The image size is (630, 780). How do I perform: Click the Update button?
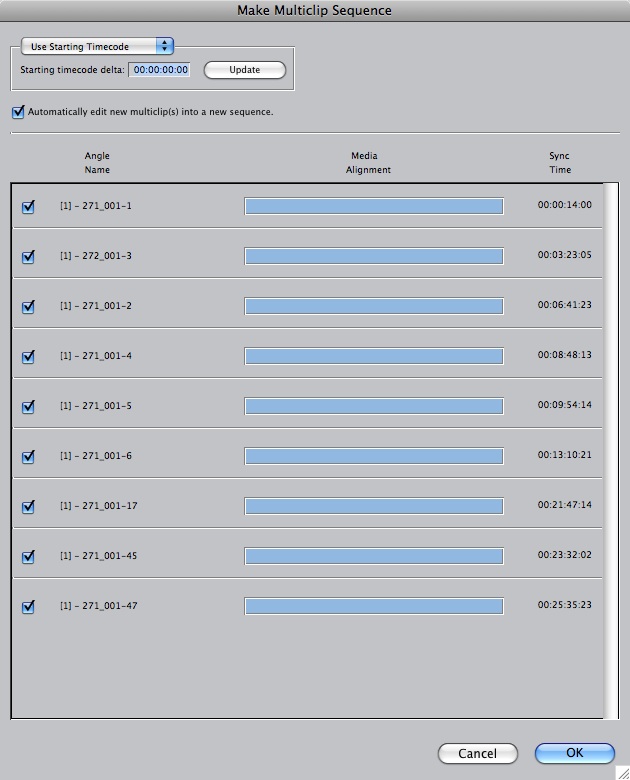tap(245, 70)
